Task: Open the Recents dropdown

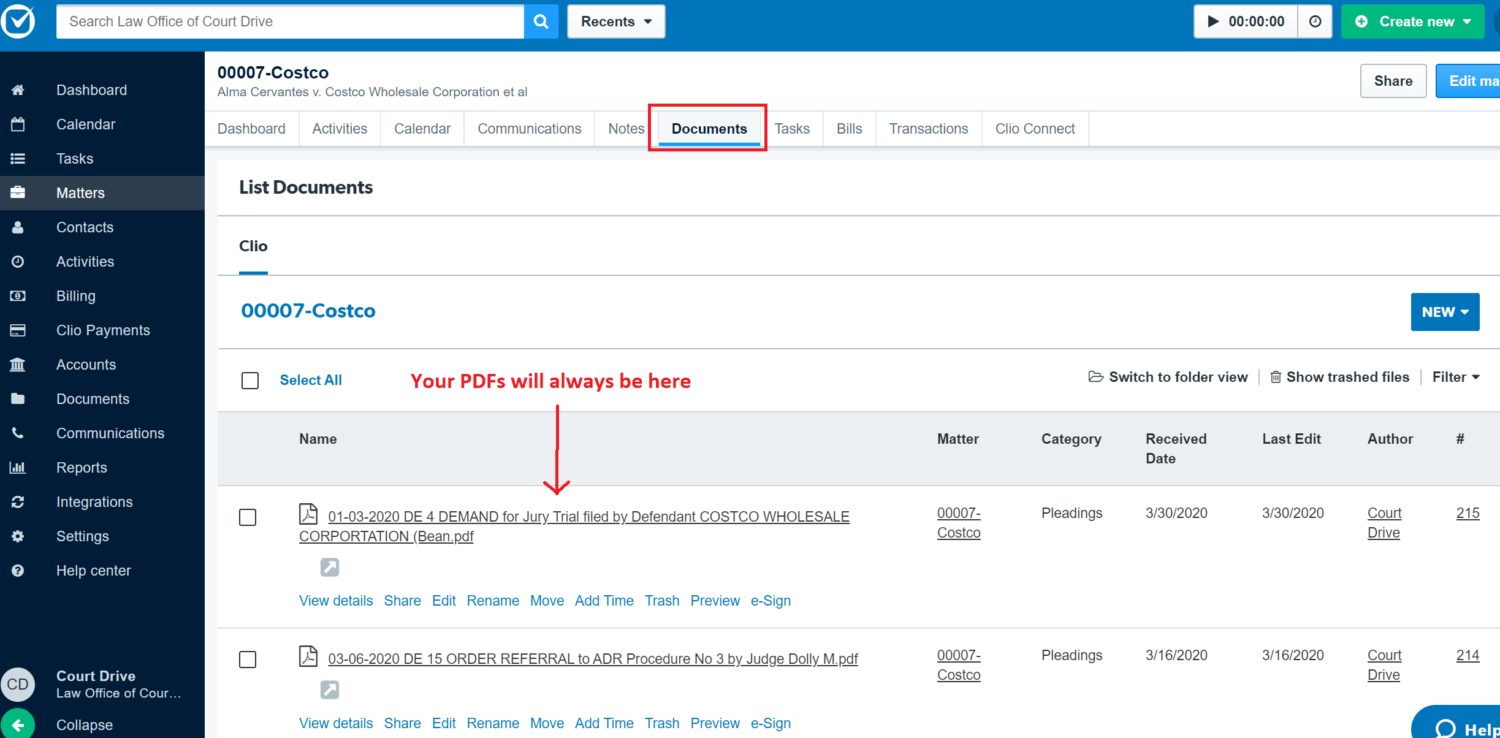Action: [x=615, y=21]
